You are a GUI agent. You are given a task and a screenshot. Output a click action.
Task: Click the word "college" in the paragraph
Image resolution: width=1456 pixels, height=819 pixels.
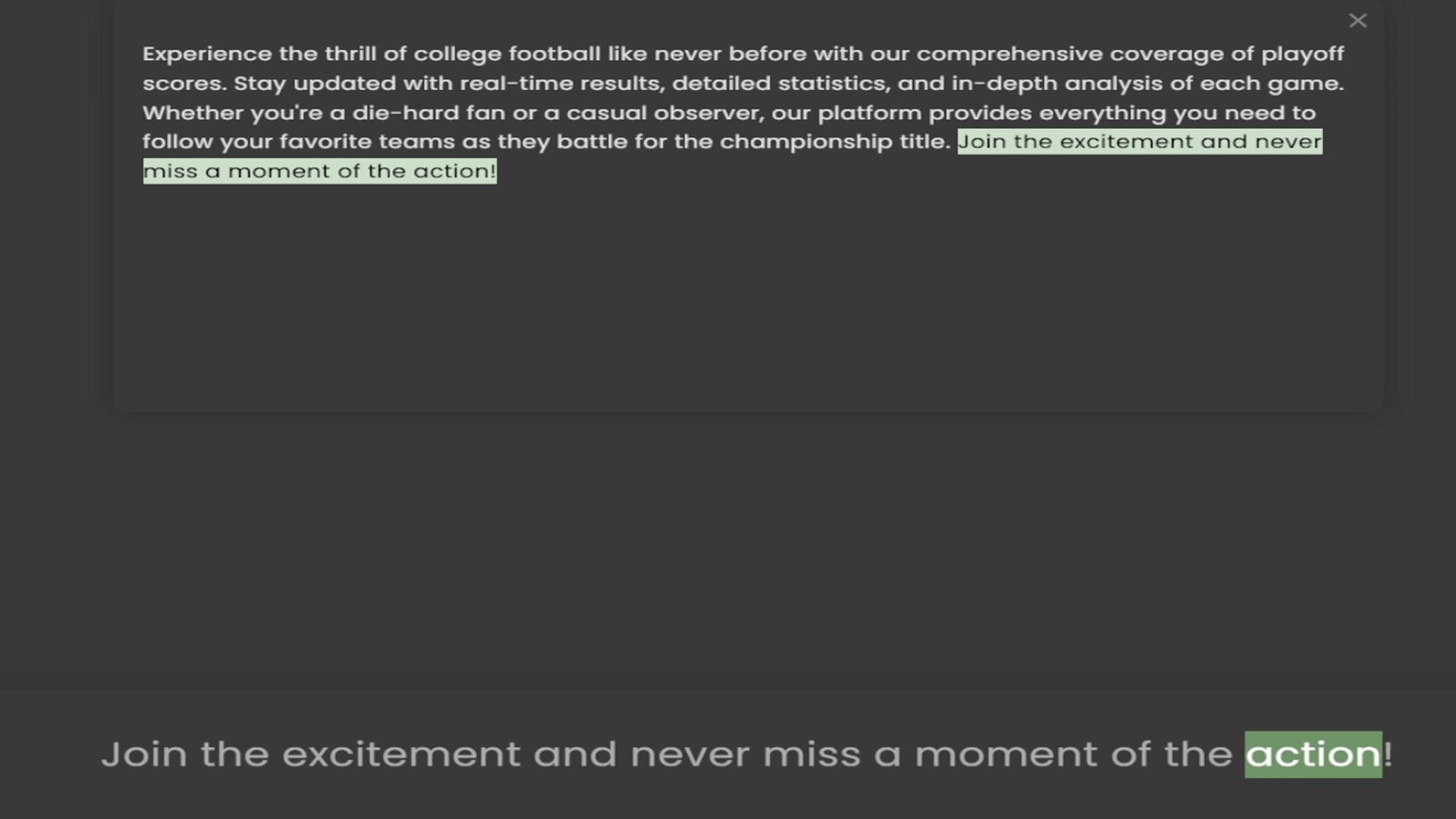457,55
